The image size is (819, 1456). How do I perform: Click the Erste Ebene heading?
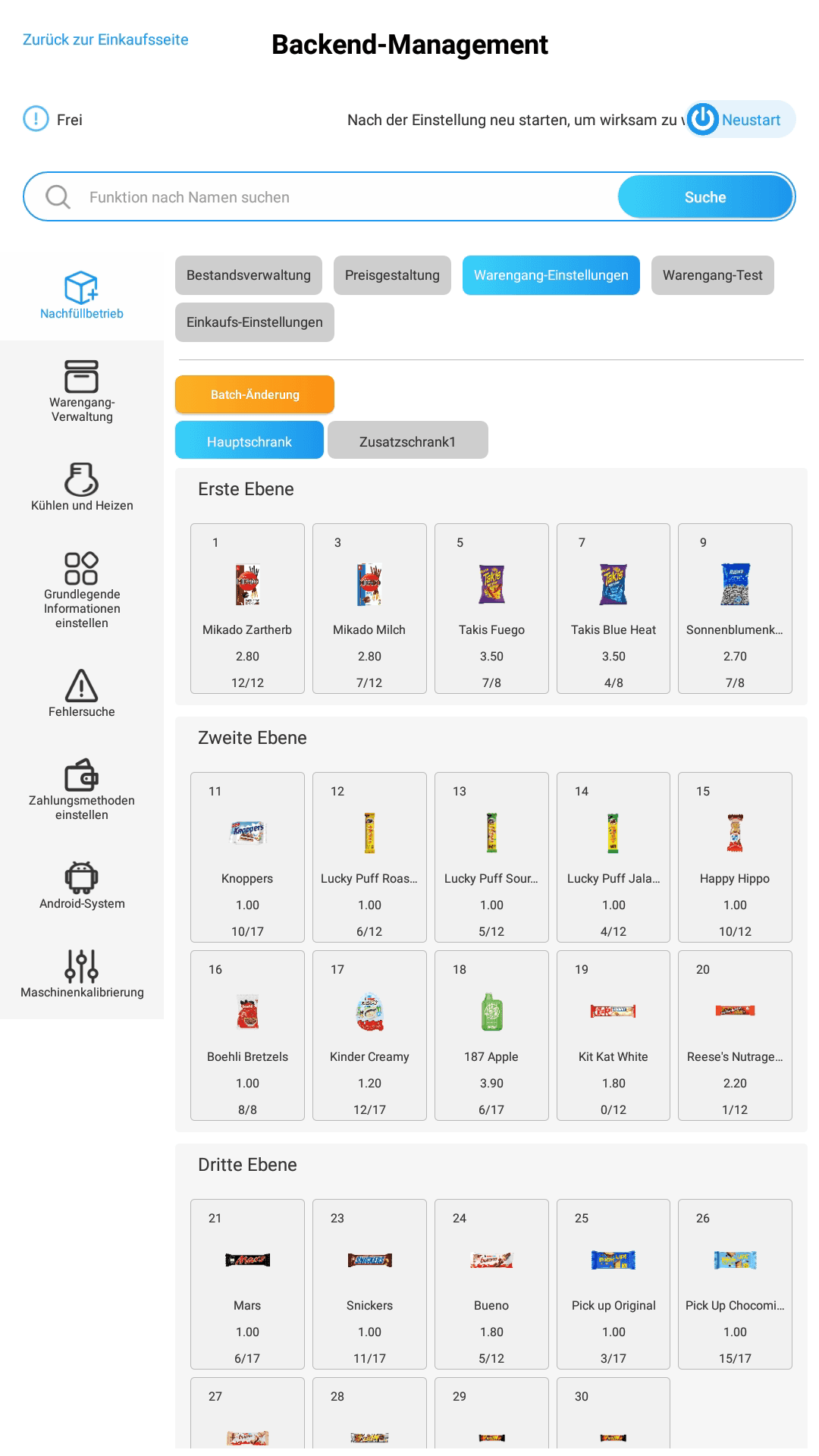click(246, 489)
